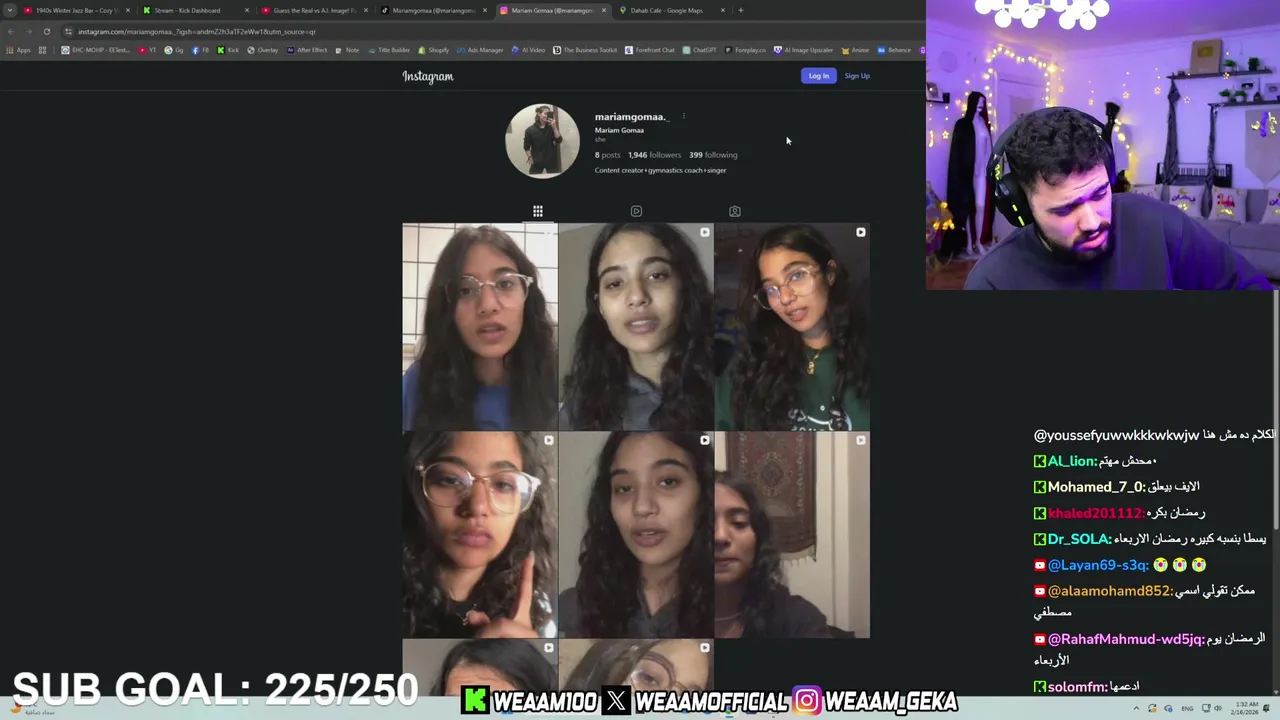The height and width of the screenshot is (720, 1280).
Task: Open the Forefront Chat bookmark
Action: tap(650, 50)
